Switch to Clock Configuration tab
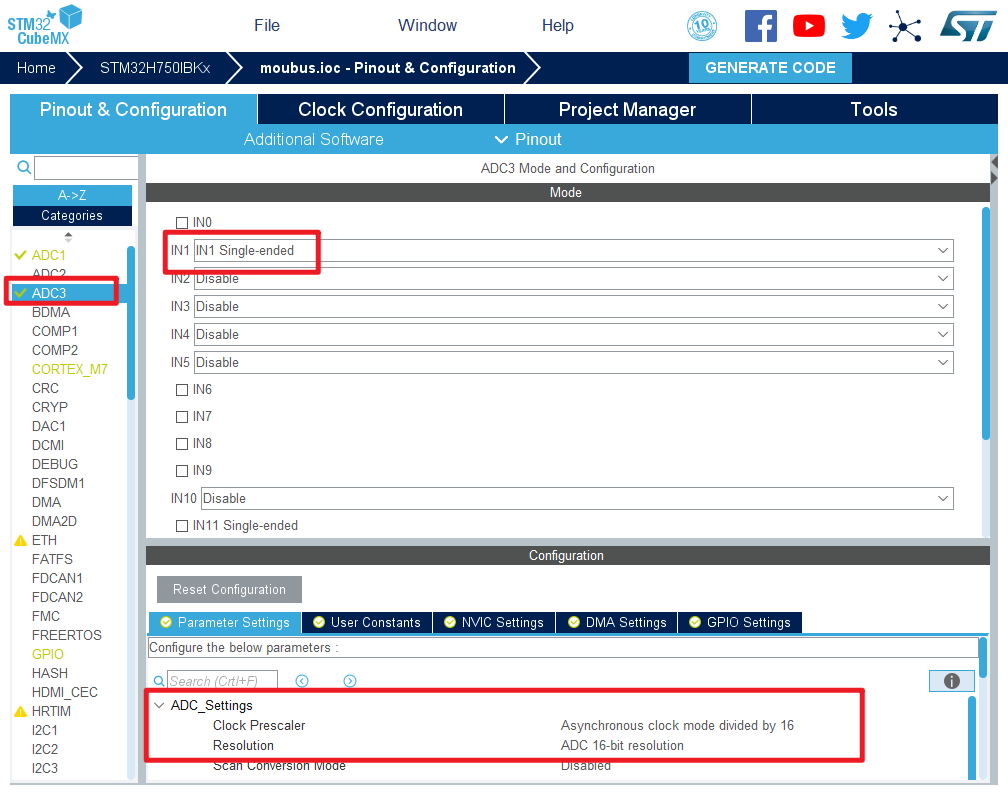The height and width of the screenshot is (795, 1008). coord(380,110)
